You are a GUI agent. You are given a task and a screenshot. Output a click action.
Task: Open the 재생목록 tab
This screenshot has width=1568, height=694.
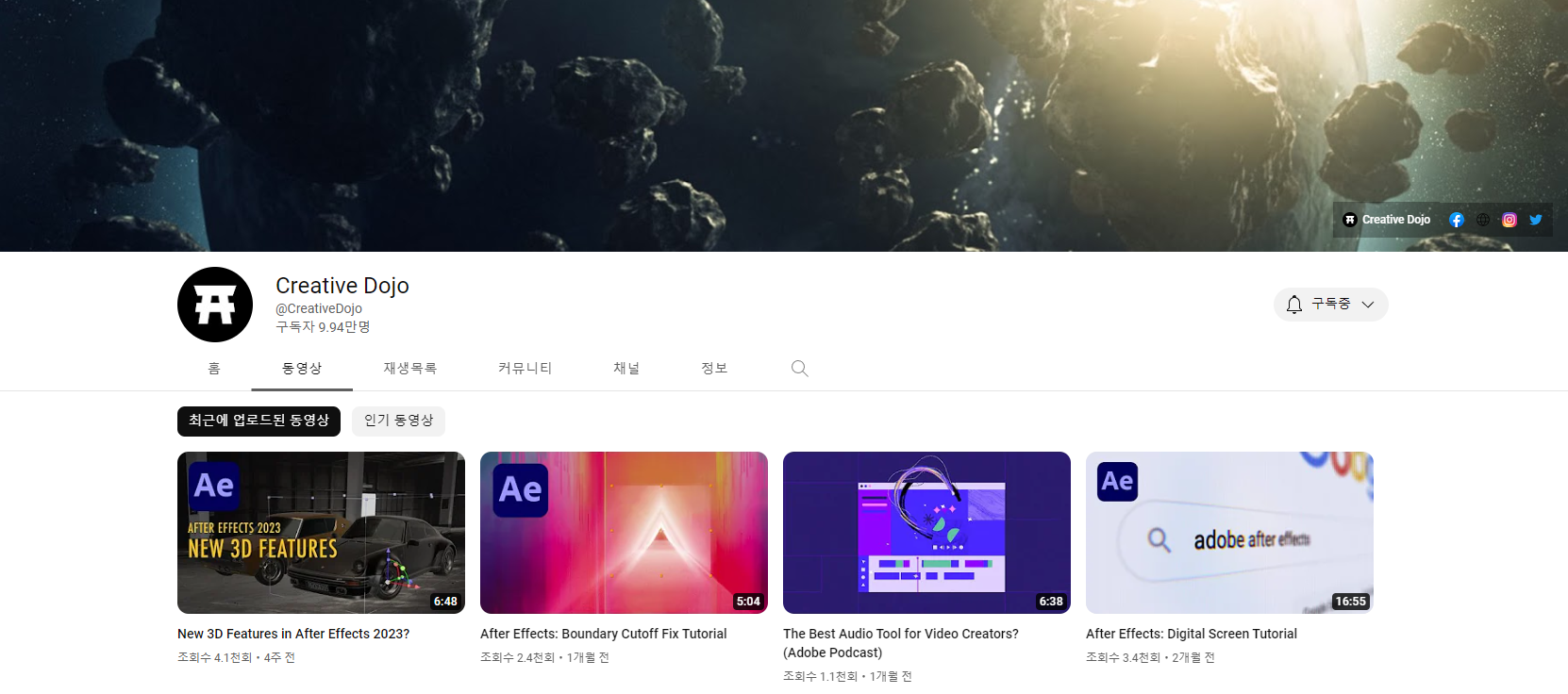point(410,369)
